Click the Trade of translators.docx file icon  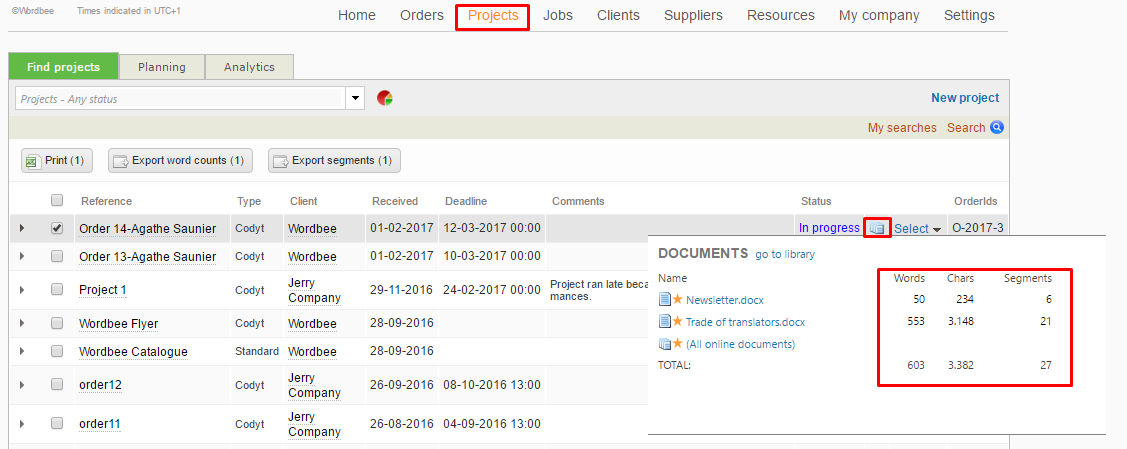665,322
